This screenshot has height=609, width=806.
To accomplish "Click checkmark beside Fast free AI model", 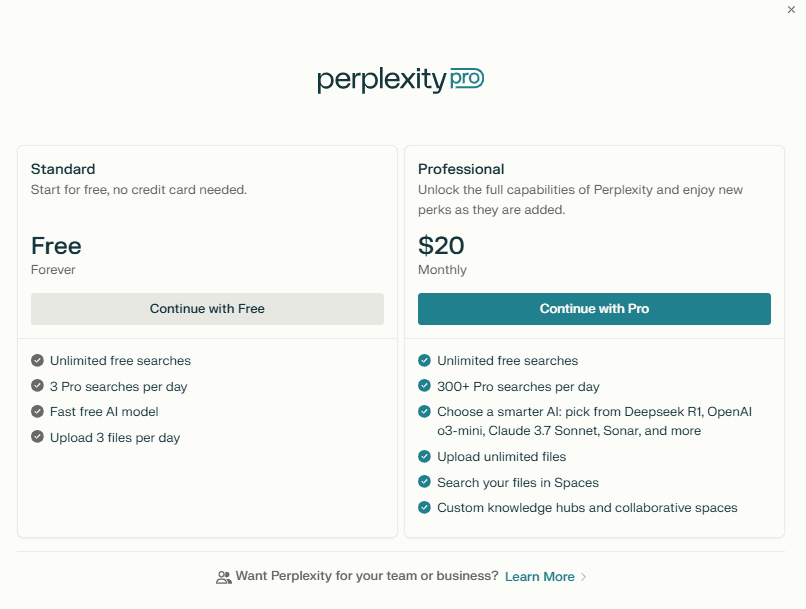I will (38, 412).
